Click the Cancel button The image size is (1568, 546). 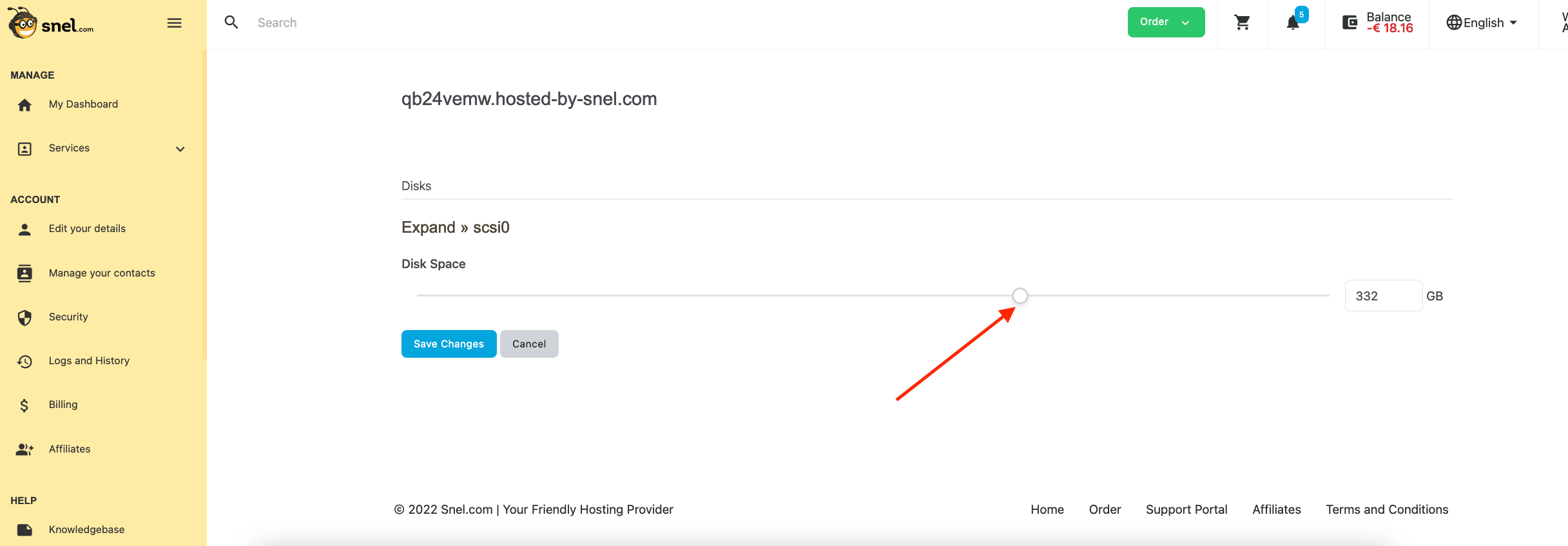[529, 344]
